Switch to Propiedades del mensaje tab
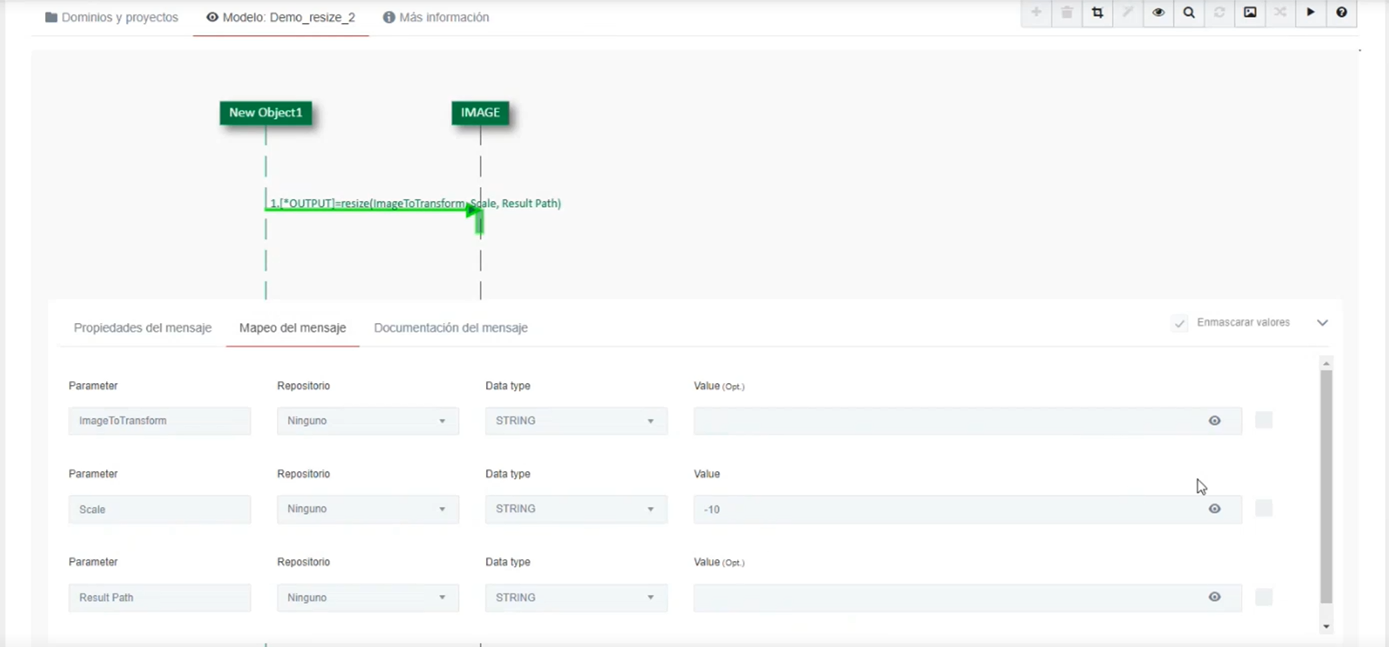This screenshot has height=647, width=1389. (x=142, y=328)
